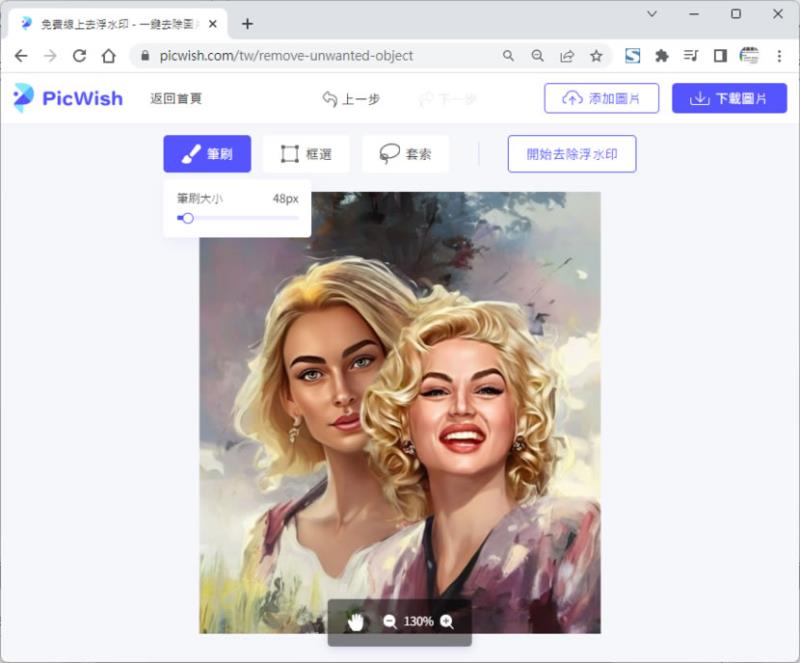Zoom in with the plus magnifier
Screen dimensions: 800x663
[x=447, y=621]
